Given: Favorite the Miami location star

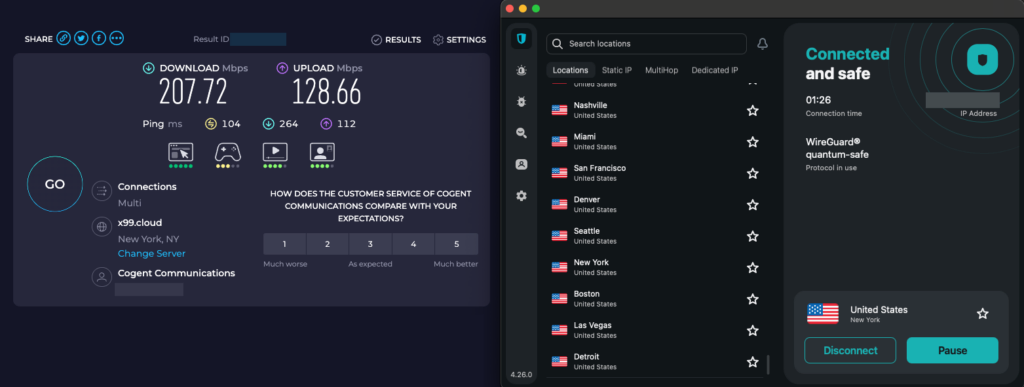Looking at the screenshot, I should click(x=752, y=142).
